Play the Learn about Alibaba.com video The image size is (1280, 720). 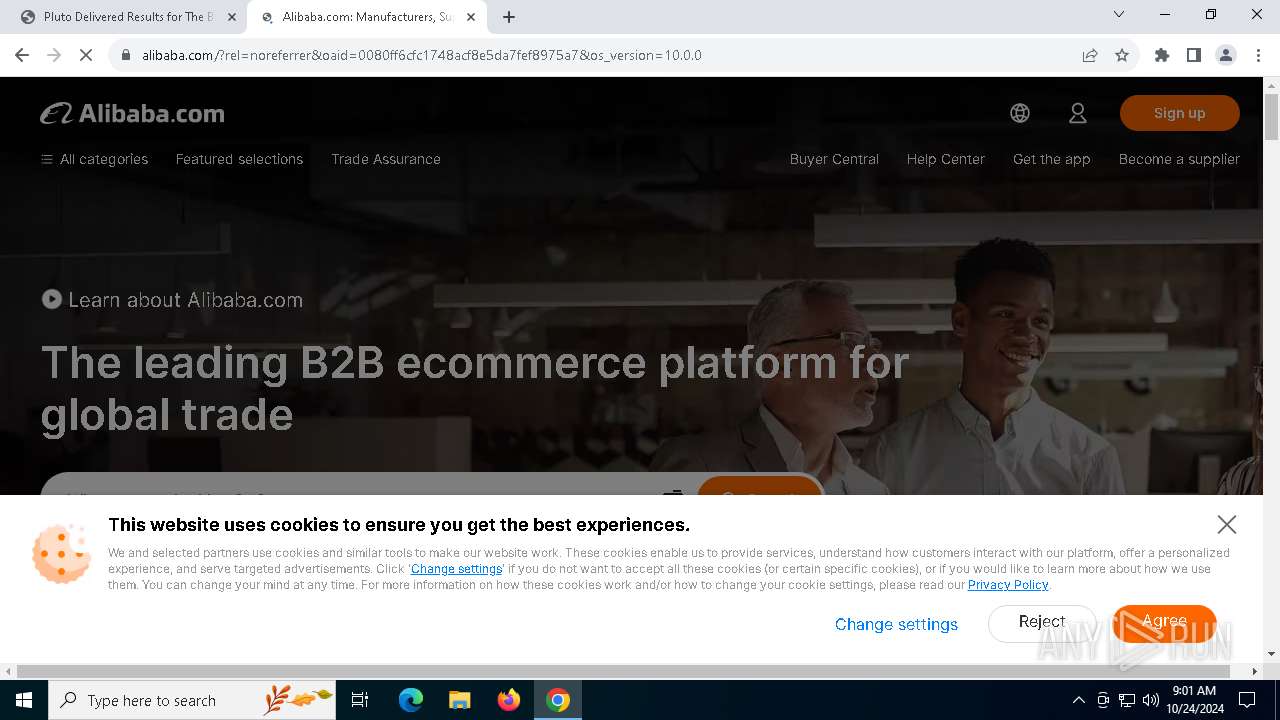click(172, 299)
